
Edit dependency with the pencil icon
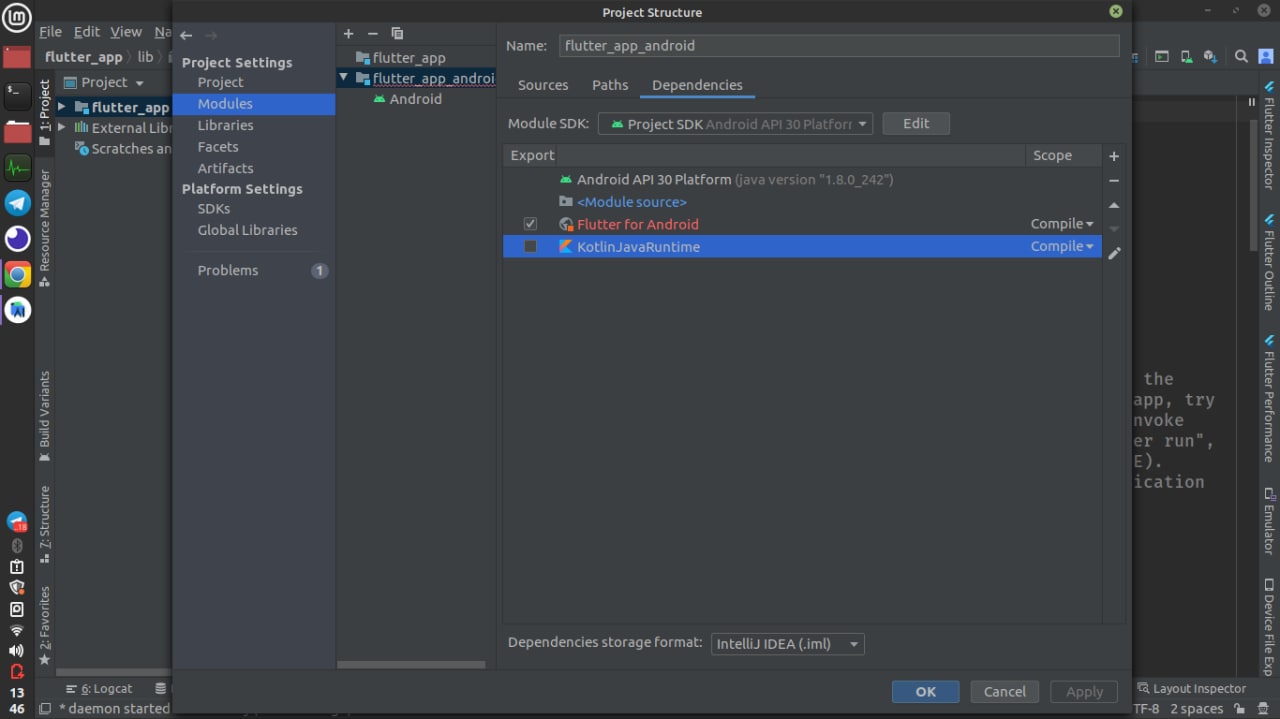click(1114, 254)
